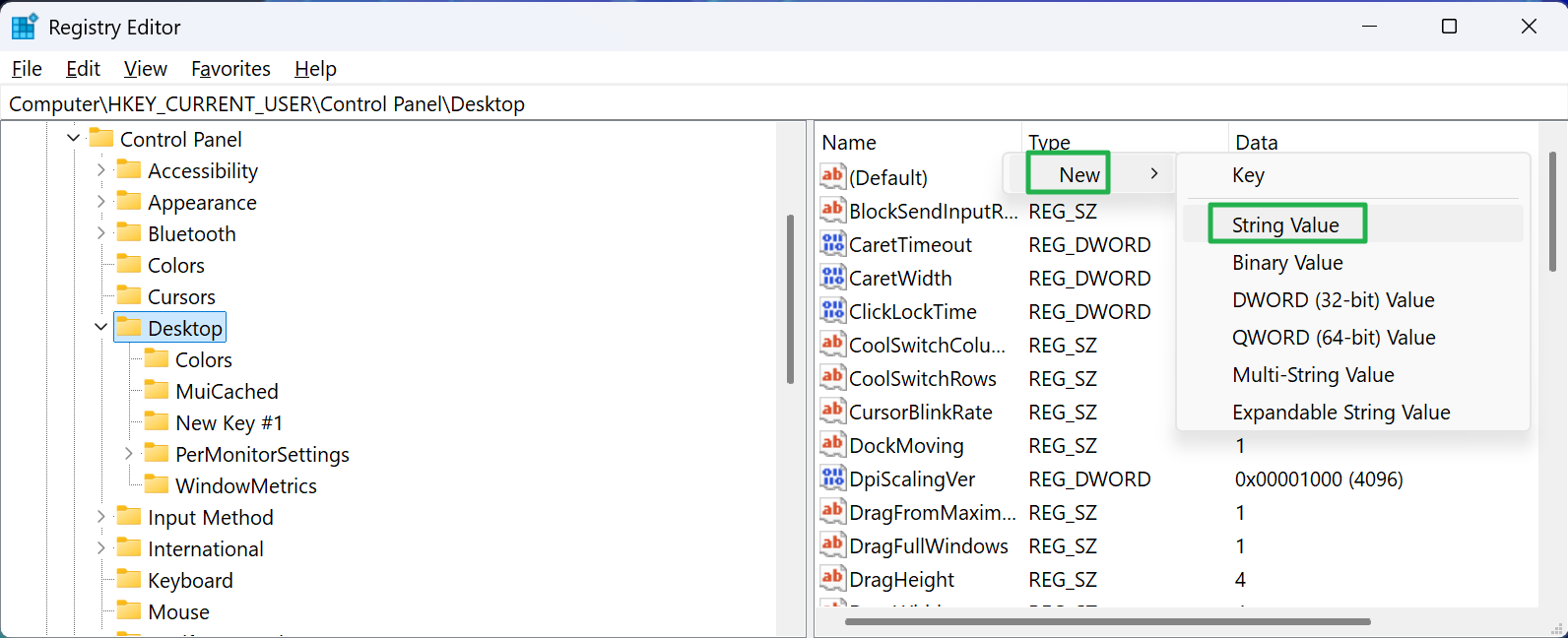Open the Edit menu

(83, 69)
